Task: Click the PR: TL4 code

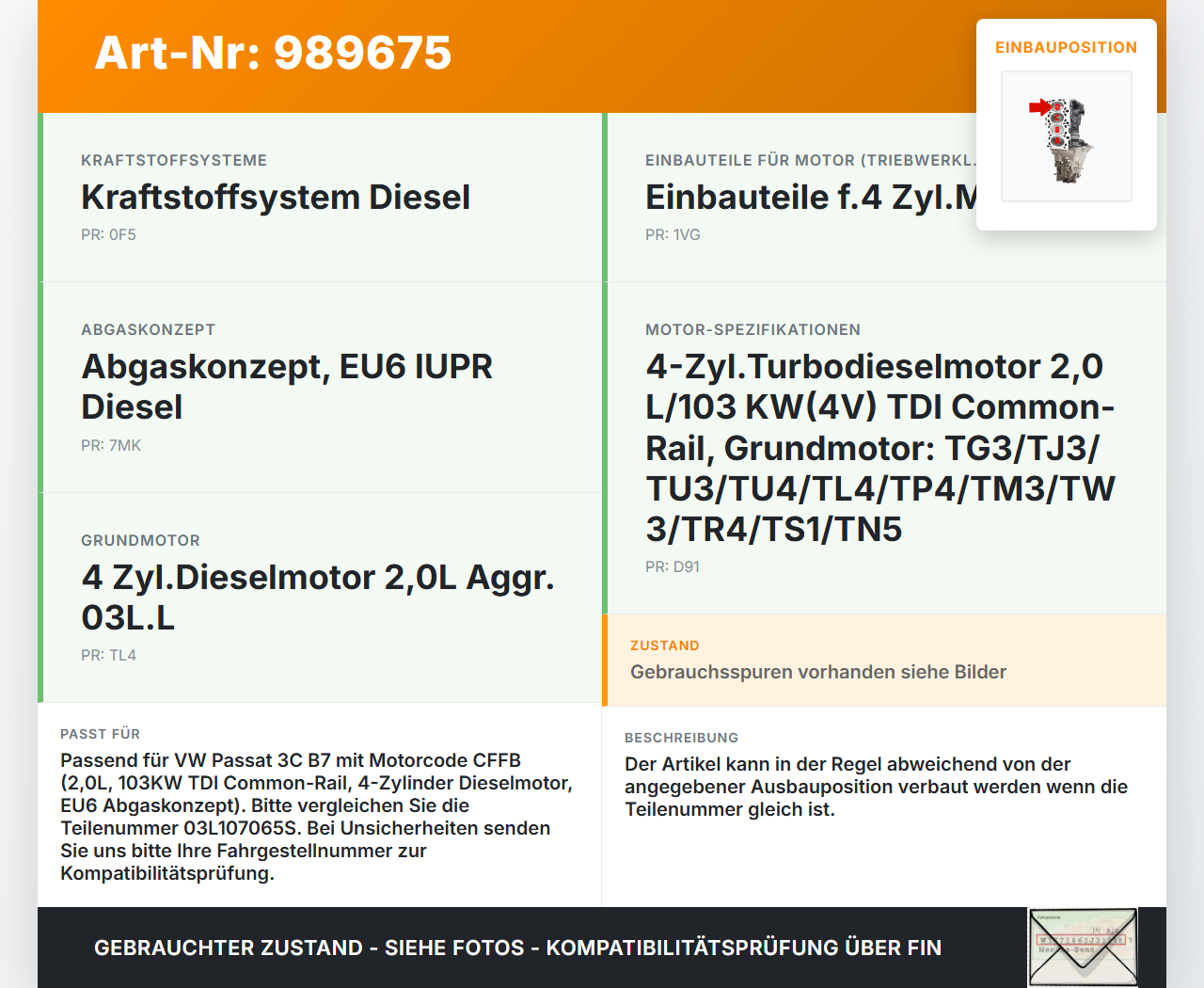Action: click(108, 655)
